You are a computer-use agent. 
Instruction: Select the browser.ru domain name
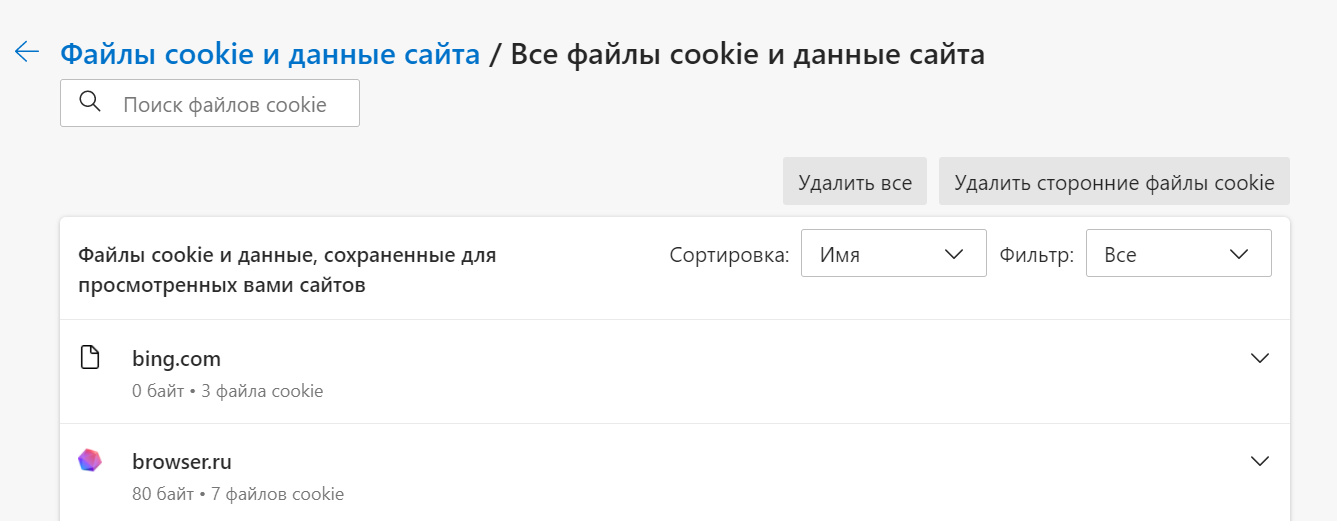click(x=182, y=462)
